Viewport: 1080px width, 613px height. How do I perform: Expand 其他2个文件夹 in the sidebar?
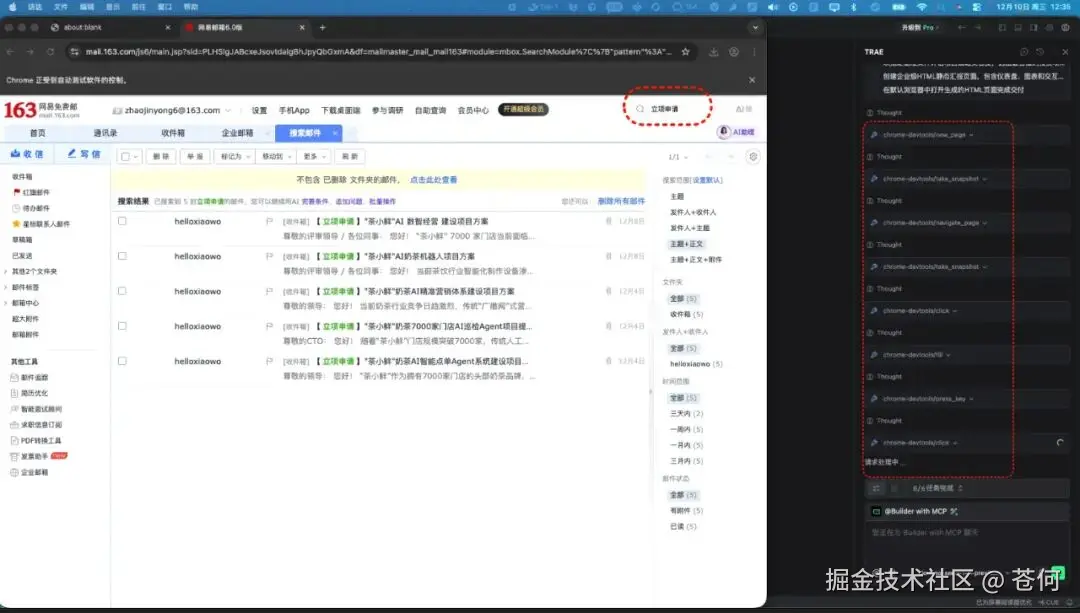34,271
